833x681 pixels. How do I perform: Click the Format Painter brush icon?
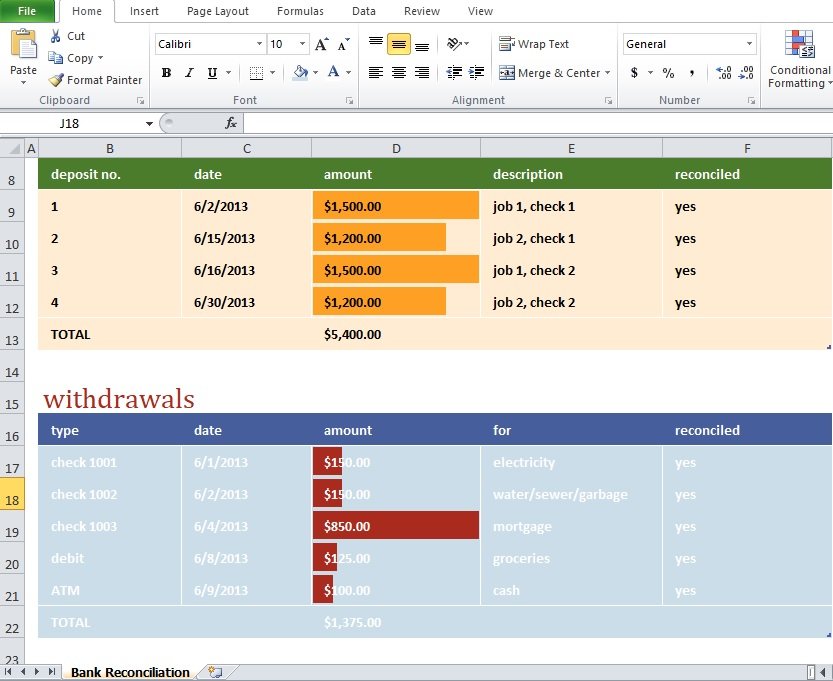click(x=56, y=80)
